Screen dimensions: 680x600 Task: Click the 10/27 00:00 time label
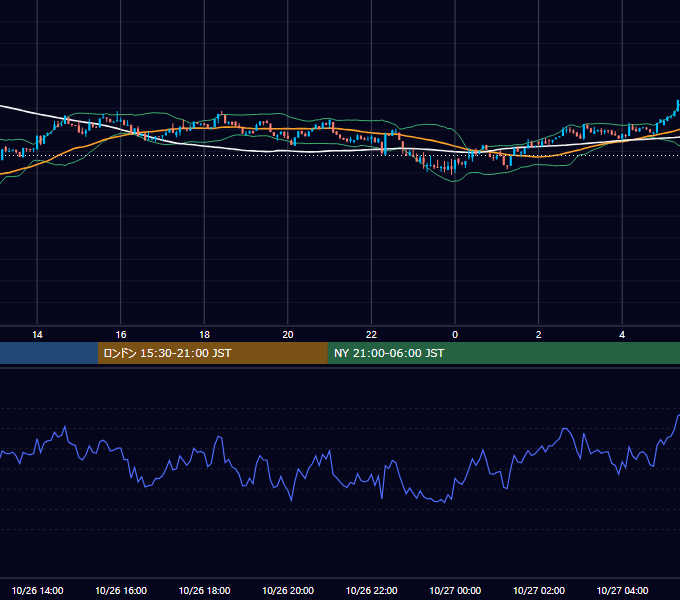point(455,590)
